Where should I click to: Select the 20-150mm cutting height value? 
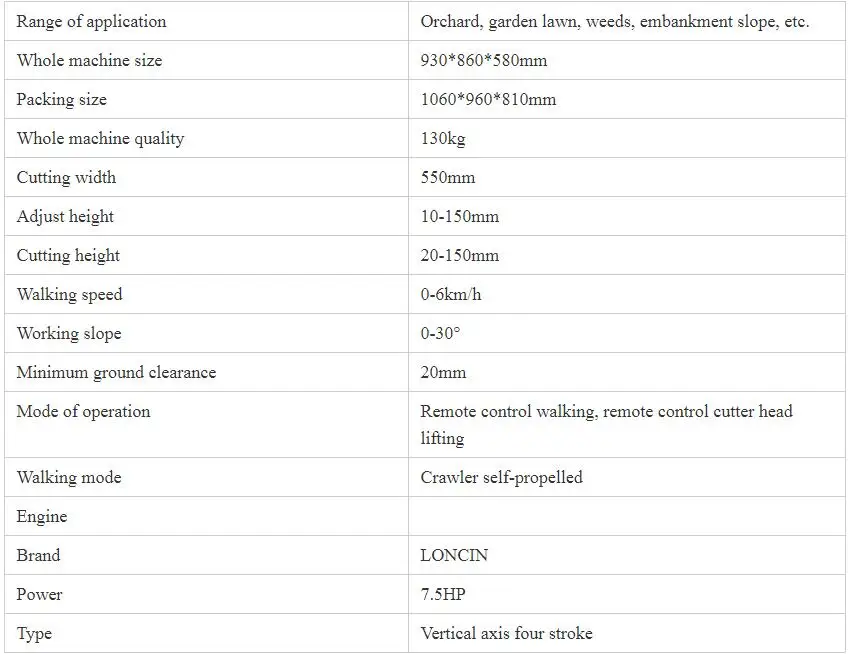459,255
